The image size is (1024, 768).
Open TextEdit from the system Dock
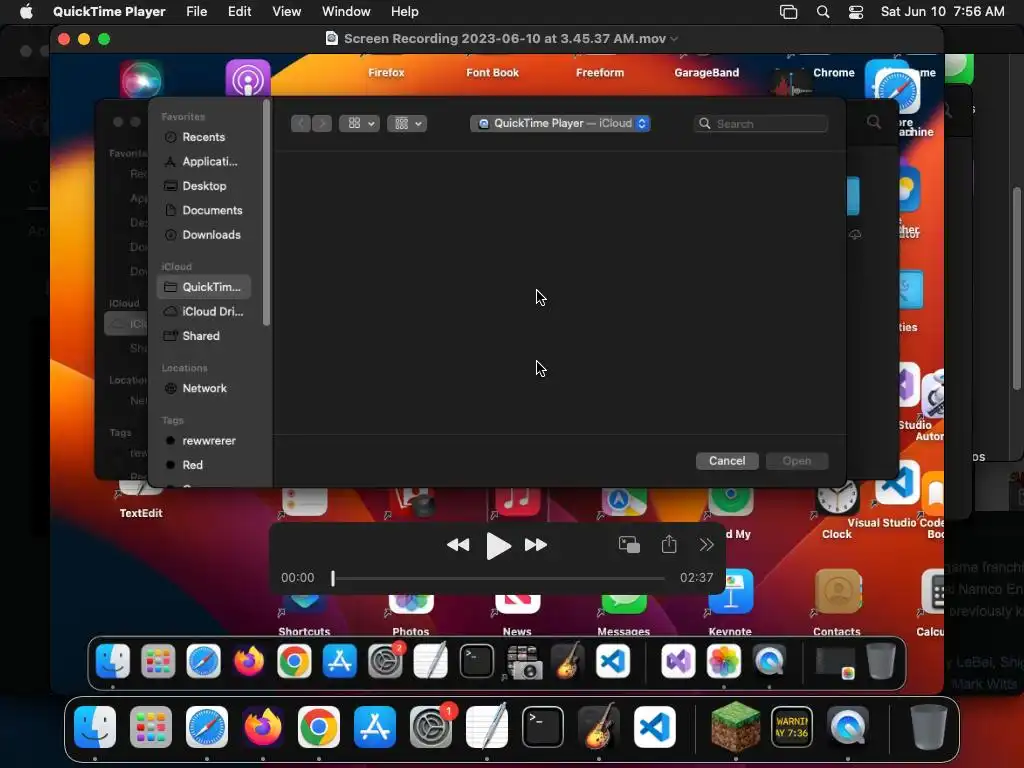pyautogui.click(x=487, y=727)
